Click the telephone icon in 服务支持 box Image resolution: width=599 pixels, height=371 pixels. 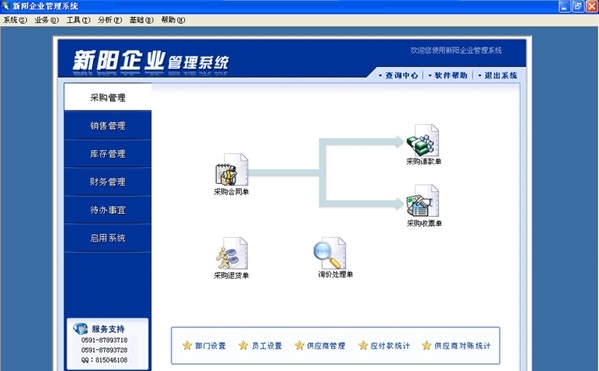[81, 329]
